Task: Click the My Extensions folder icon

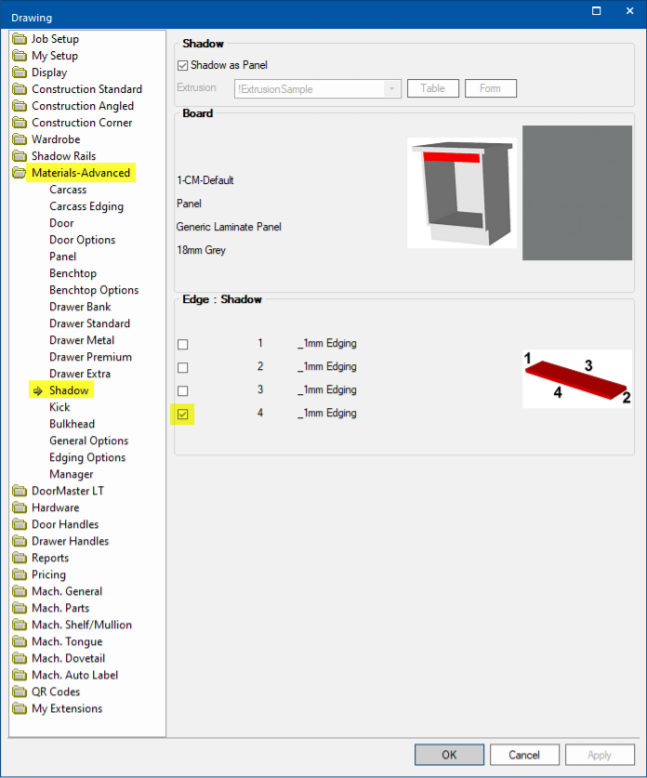Action: (19, 709)
